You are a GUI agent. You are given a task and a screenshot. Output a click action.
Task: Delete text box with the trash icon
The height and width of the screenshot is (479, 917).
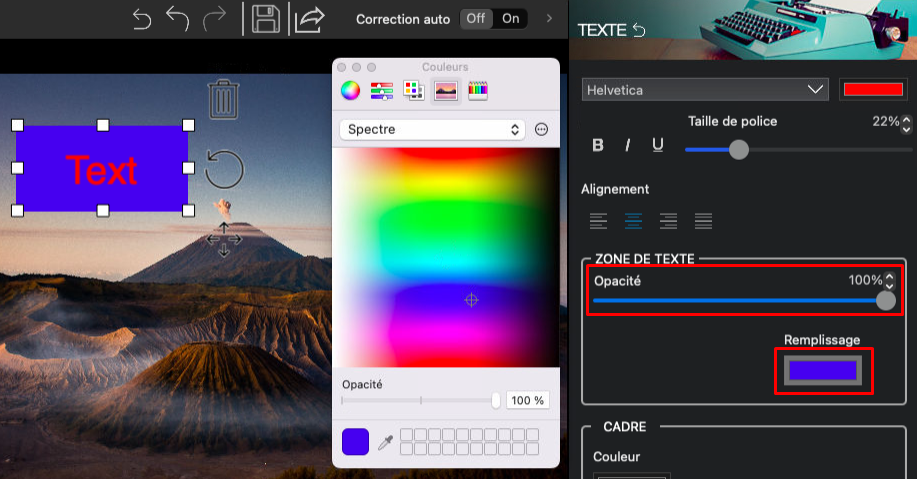click(223, 99)
